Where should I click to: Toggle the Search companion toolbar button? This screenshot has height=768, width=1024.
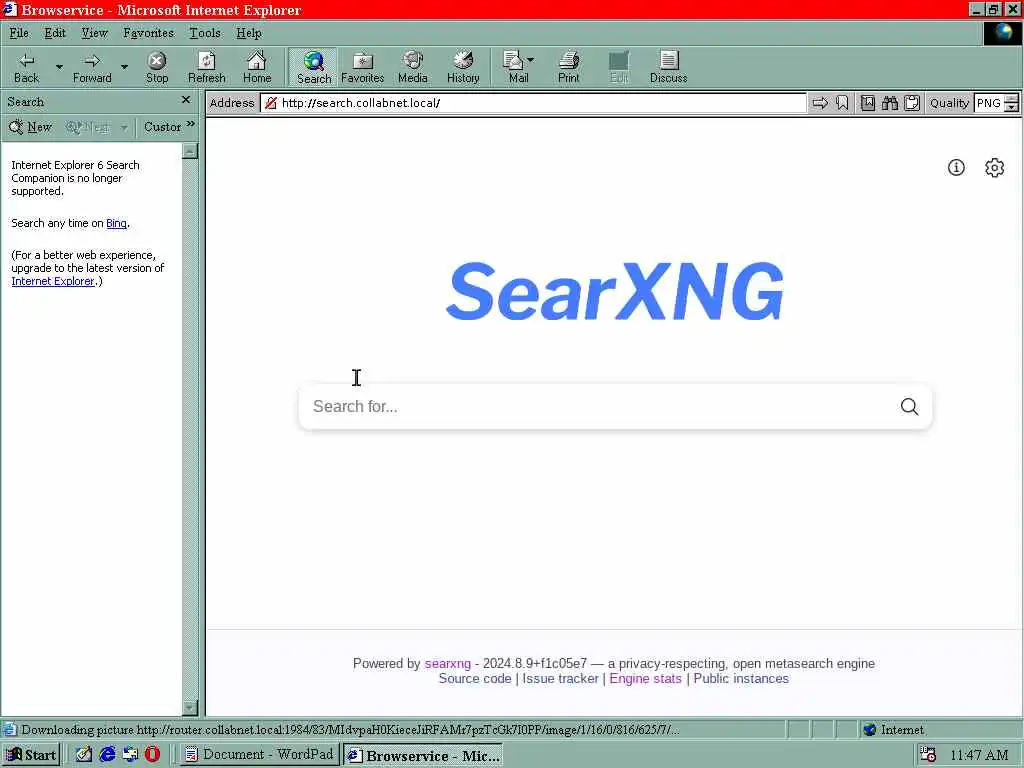click(x=313, y=67)
